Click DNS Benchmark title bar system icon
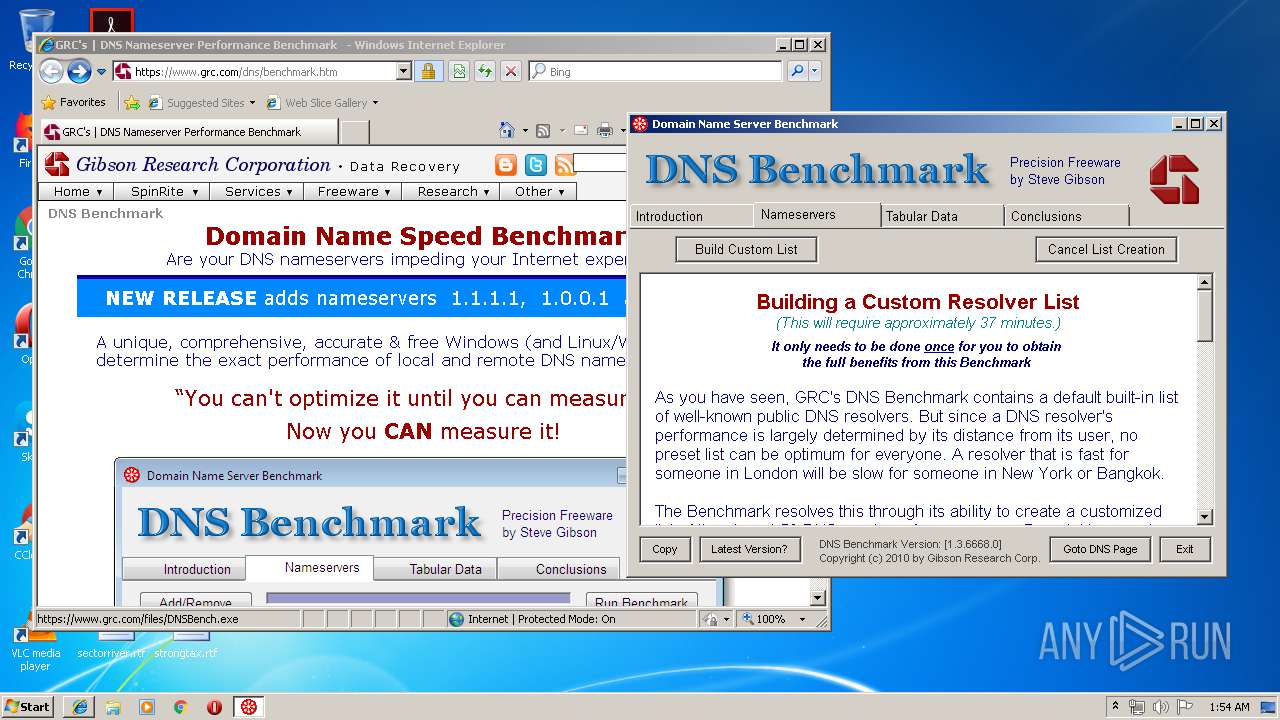Viewport: 1280px width, 720px height. tap(640, 124)
